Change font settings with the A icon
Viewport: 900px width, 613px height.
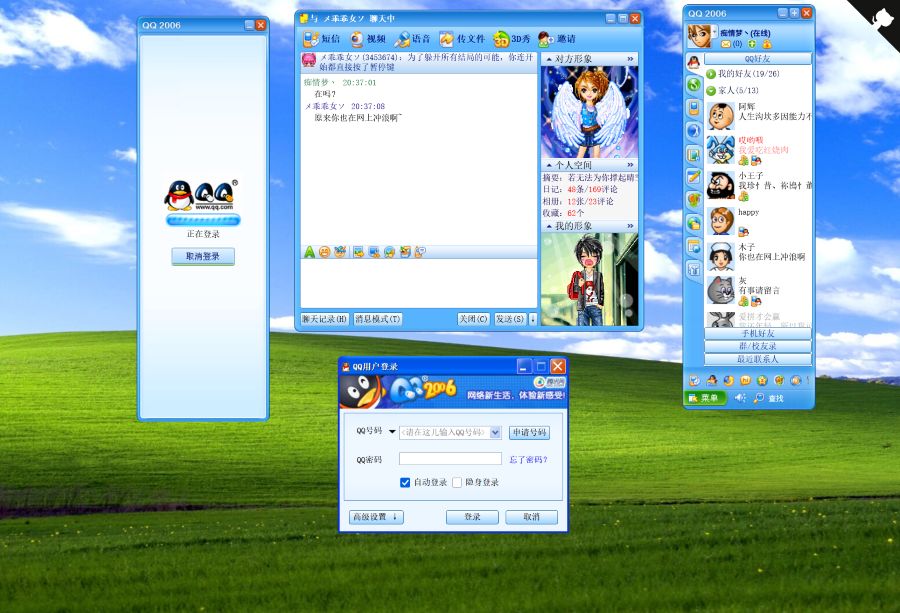310,251
